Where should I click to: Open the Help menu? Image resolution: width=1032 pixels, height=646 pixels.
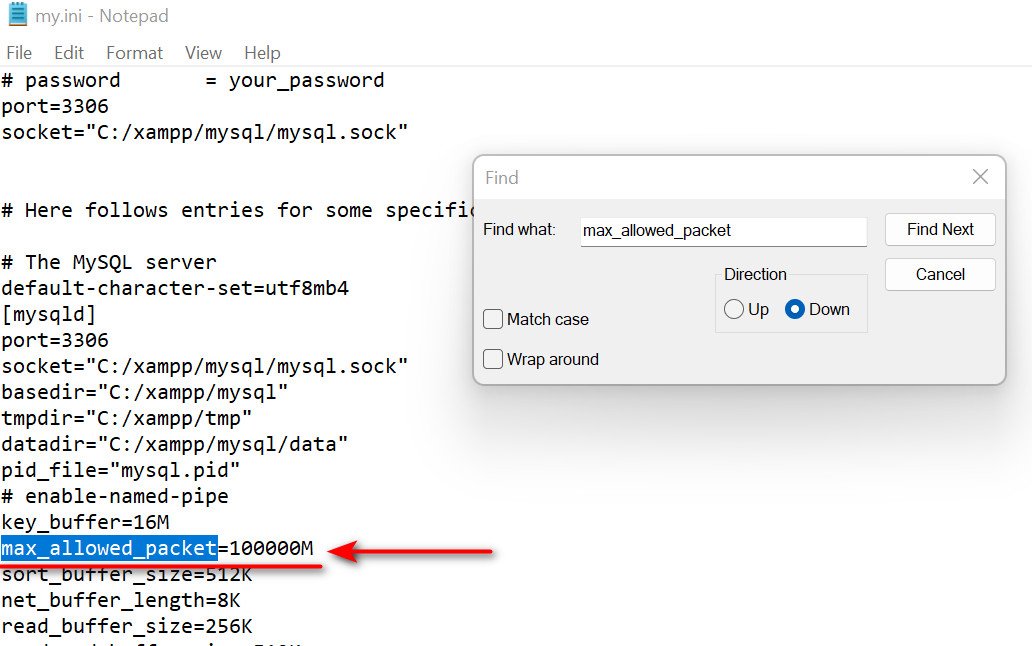point(262,53)
